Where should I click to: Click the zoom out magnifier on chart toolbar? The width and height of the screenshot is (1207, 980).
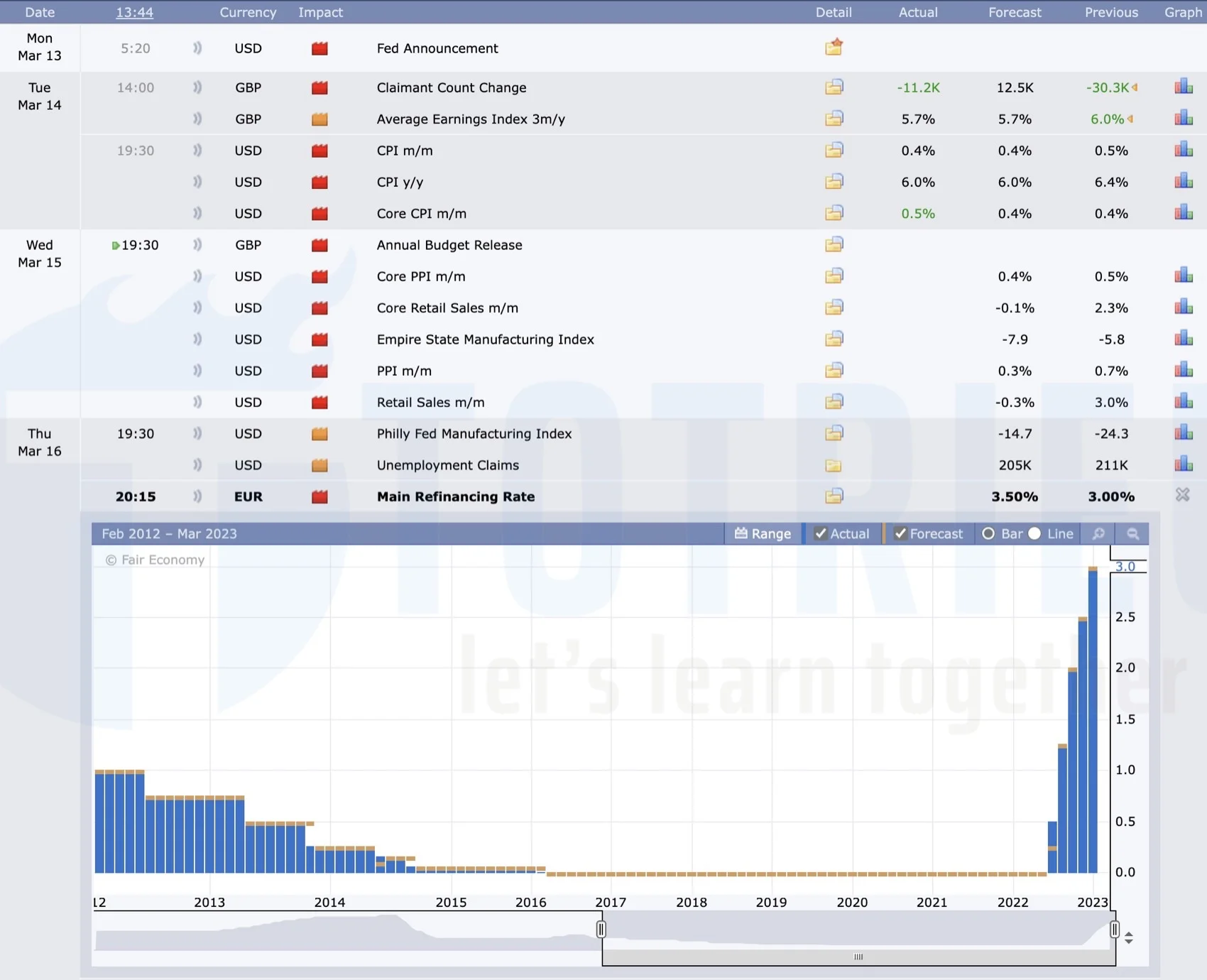point(1132,533)
